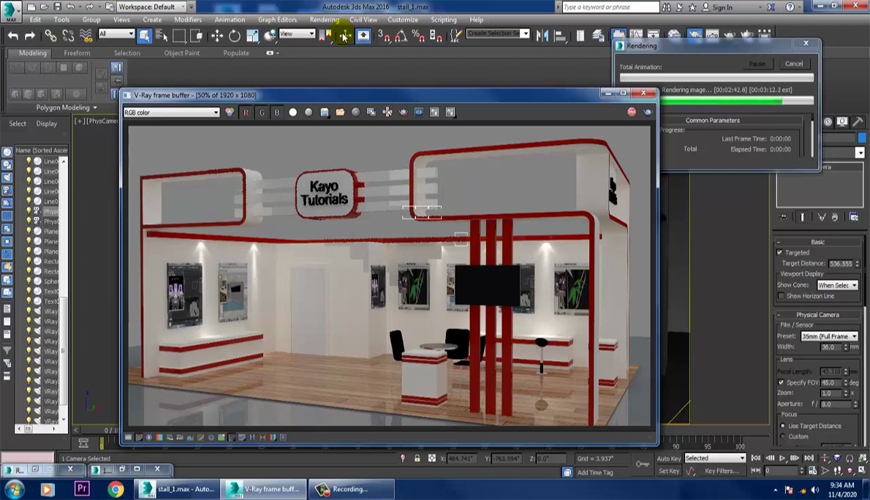Click Cancel in the Rendering dialog
This screenshot has height=500, width=870.
[x=794, y=64]
